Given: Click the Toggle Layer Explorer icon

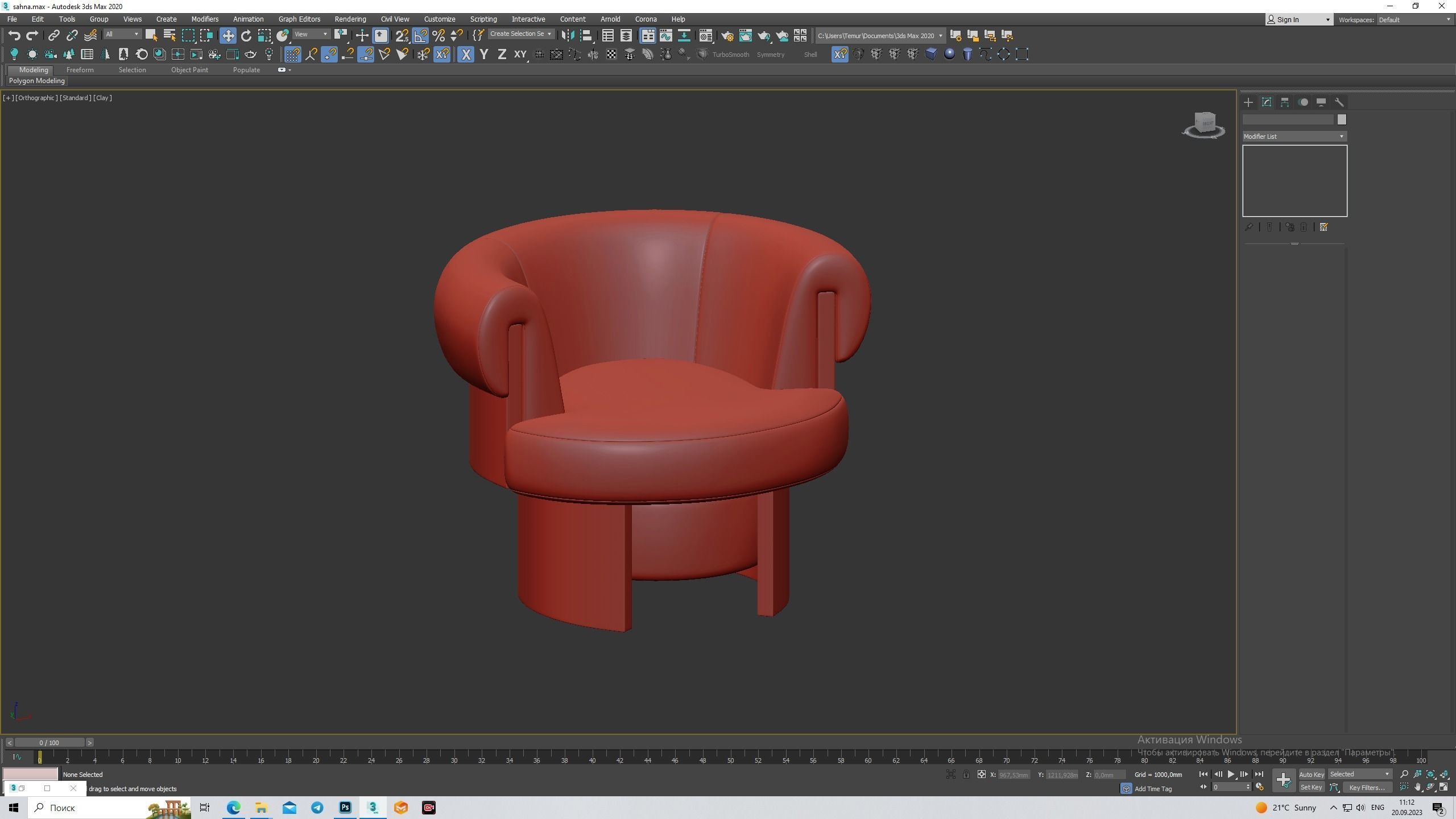Looking at the screenshot, I should click(x=626, y=36).
